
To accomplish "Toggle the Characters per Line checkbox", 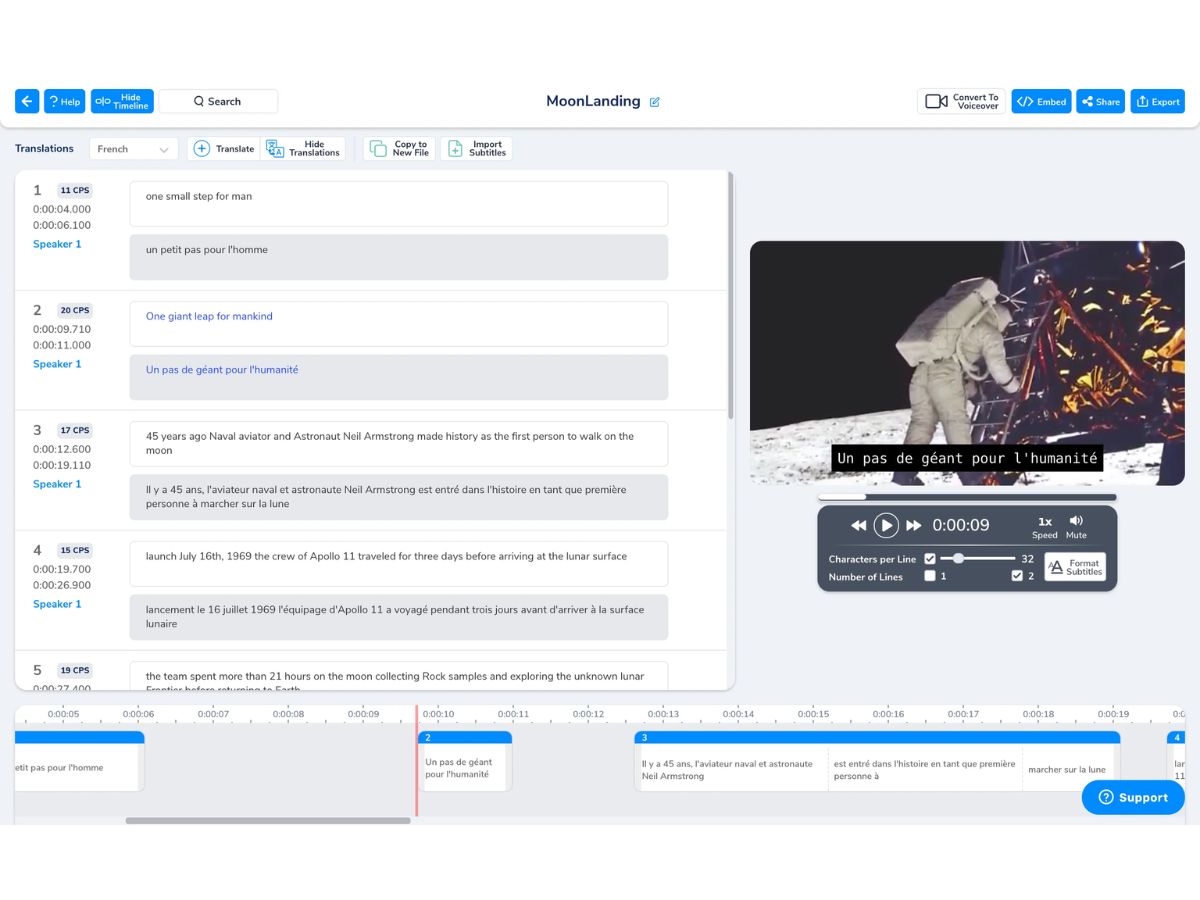I will point(930,559).
